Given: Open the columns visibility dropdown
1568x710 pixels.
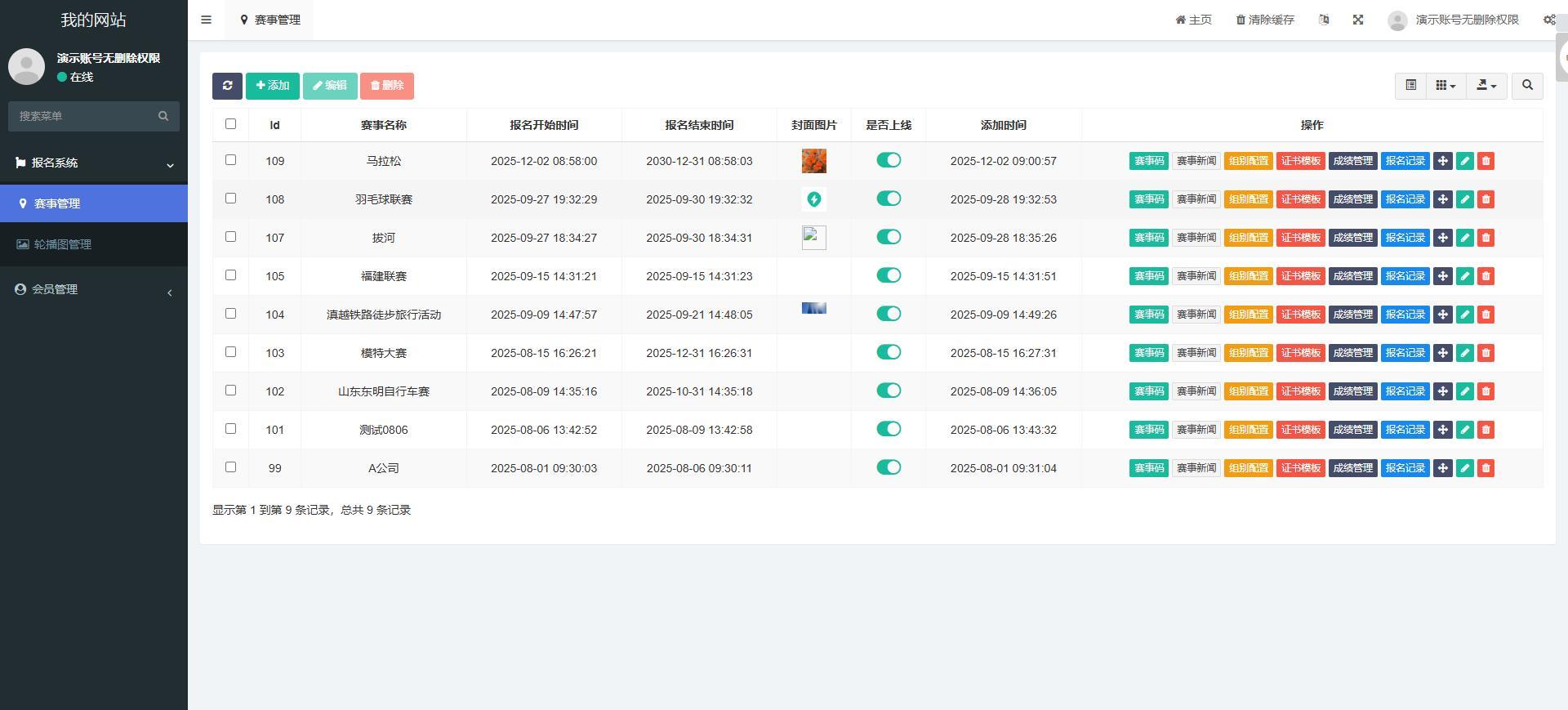Looking at the screenshot, I should [x=1445, y=85].
